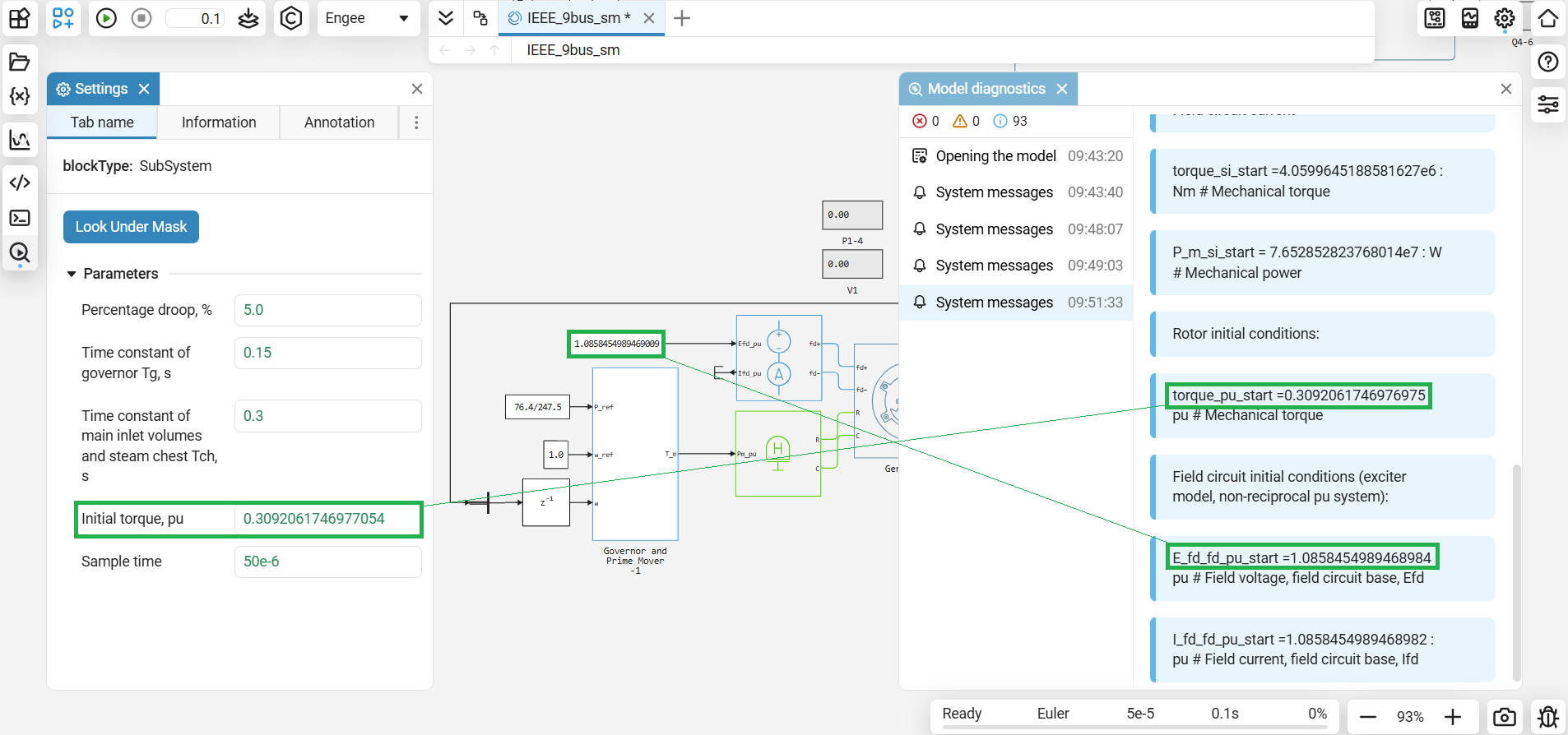Switch to the Annotation tab
The width and height of the screenshot is (1568, 735).
(339, 122)
